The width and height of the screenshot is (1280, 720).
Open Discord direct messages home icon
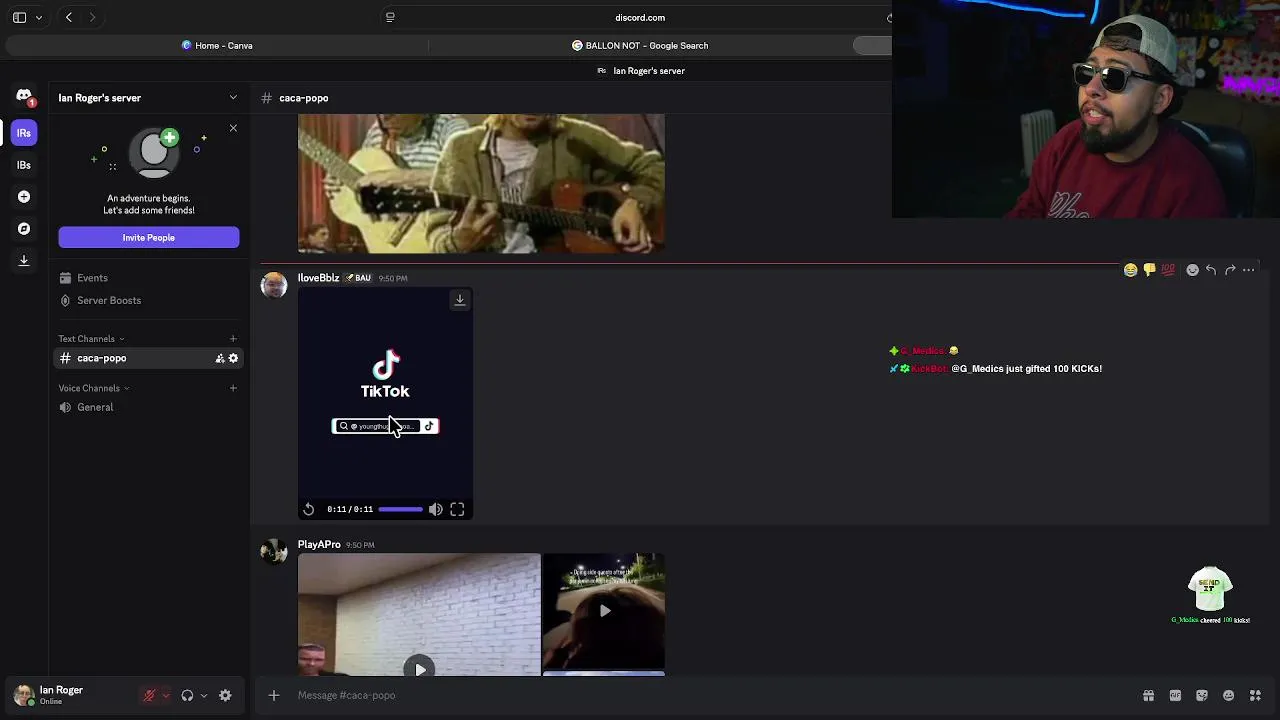[24, 97]
